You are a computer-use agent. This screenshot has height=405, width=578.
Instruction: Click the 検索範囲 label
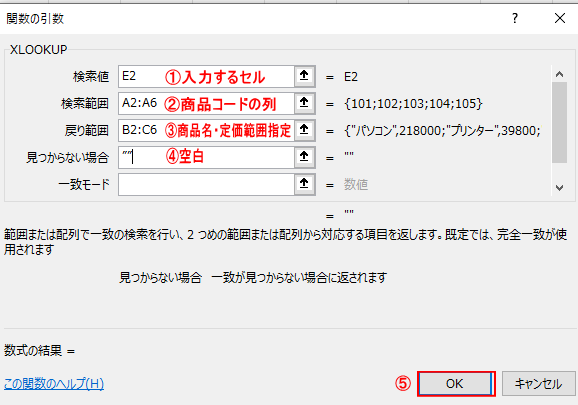85,104
